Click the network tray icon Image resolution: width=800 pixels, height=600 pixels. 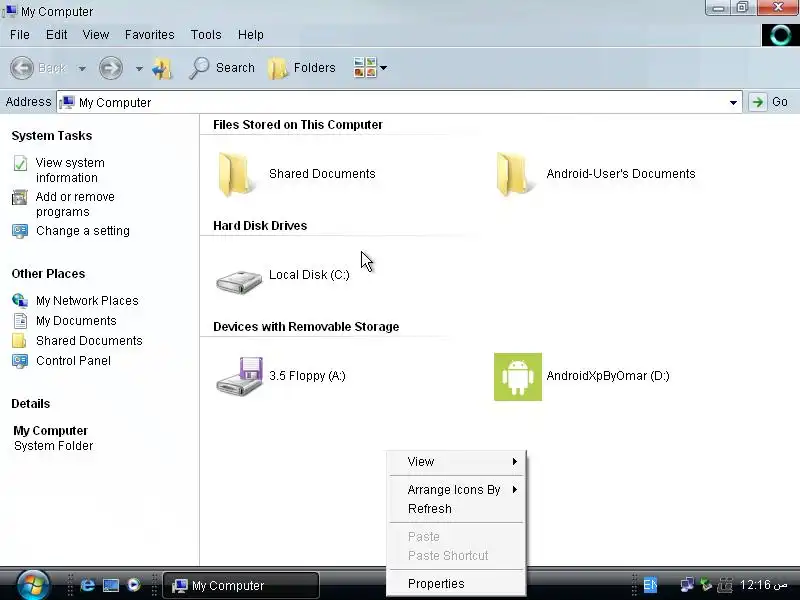tap(687, 585)
